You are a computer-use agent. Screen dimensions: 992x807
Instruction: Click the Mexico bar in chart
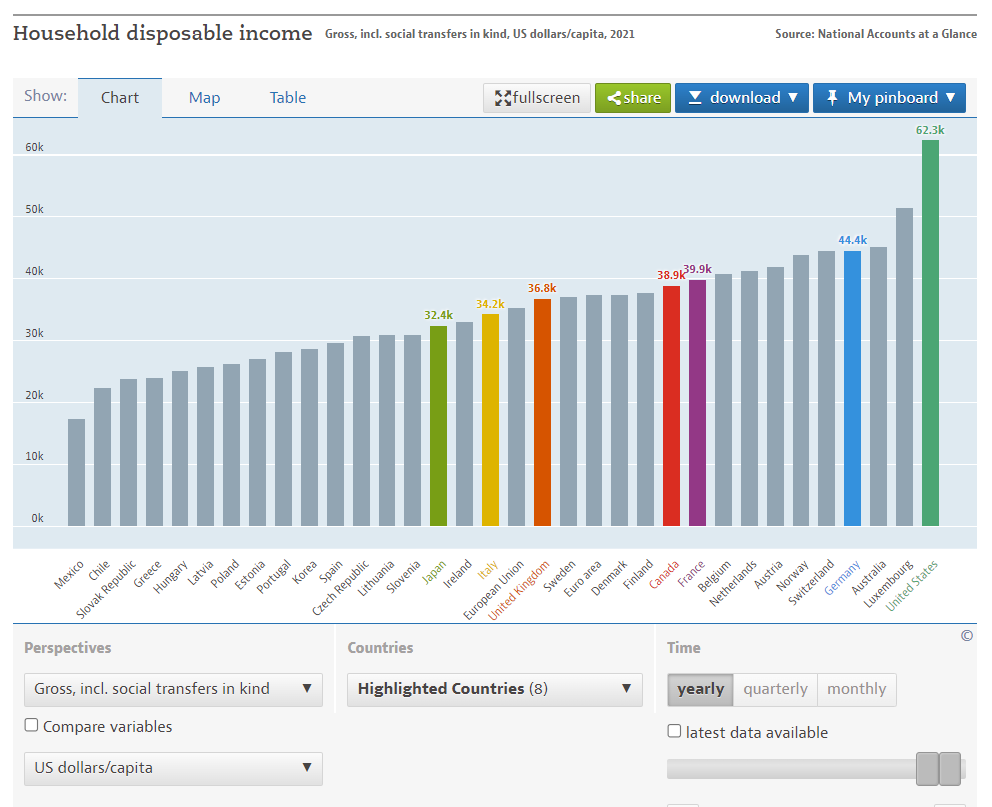pyautogui.click(x=77, y=472)
